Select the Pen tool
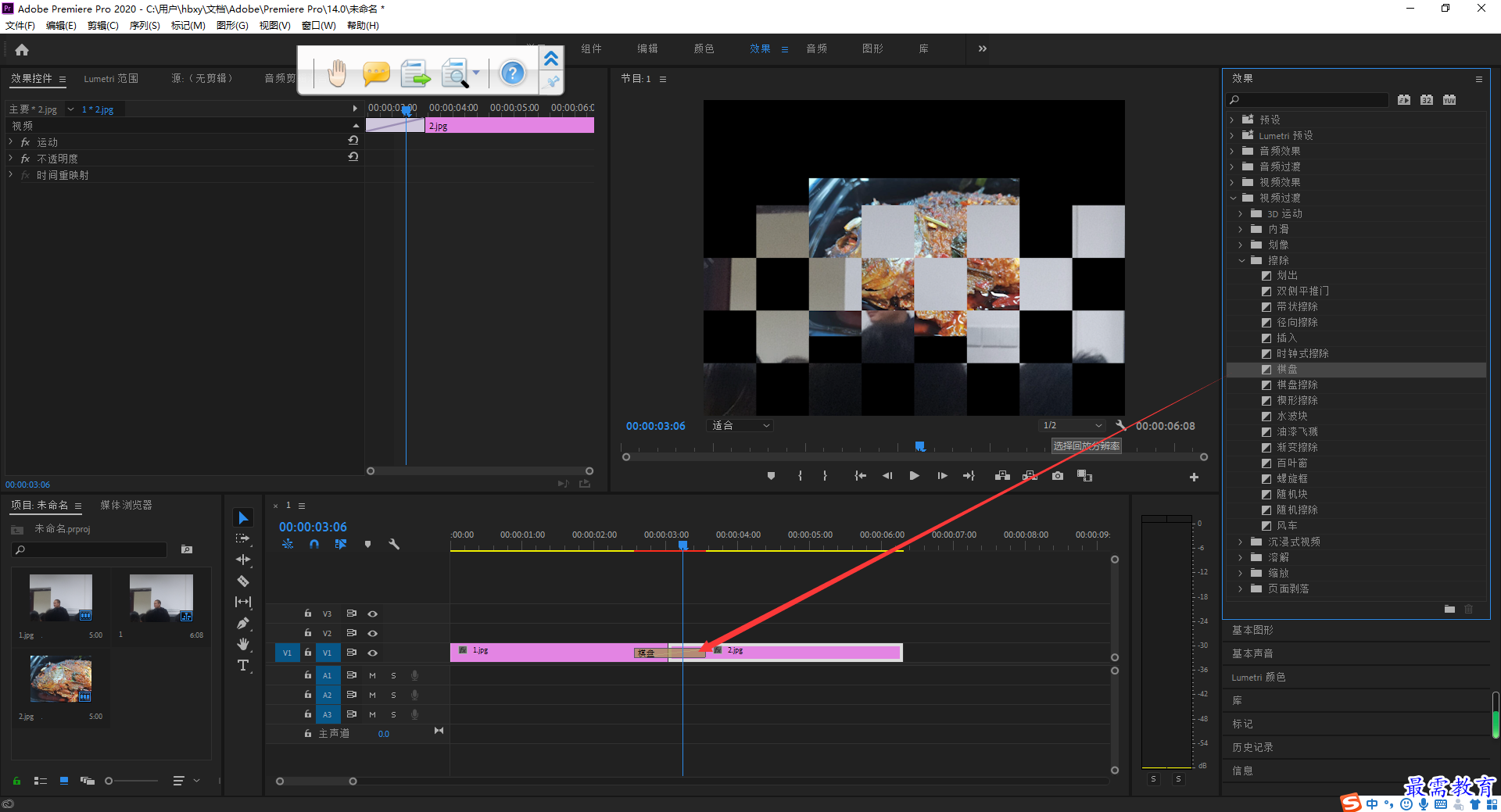The image size is (1501, 812). [243, 623]
